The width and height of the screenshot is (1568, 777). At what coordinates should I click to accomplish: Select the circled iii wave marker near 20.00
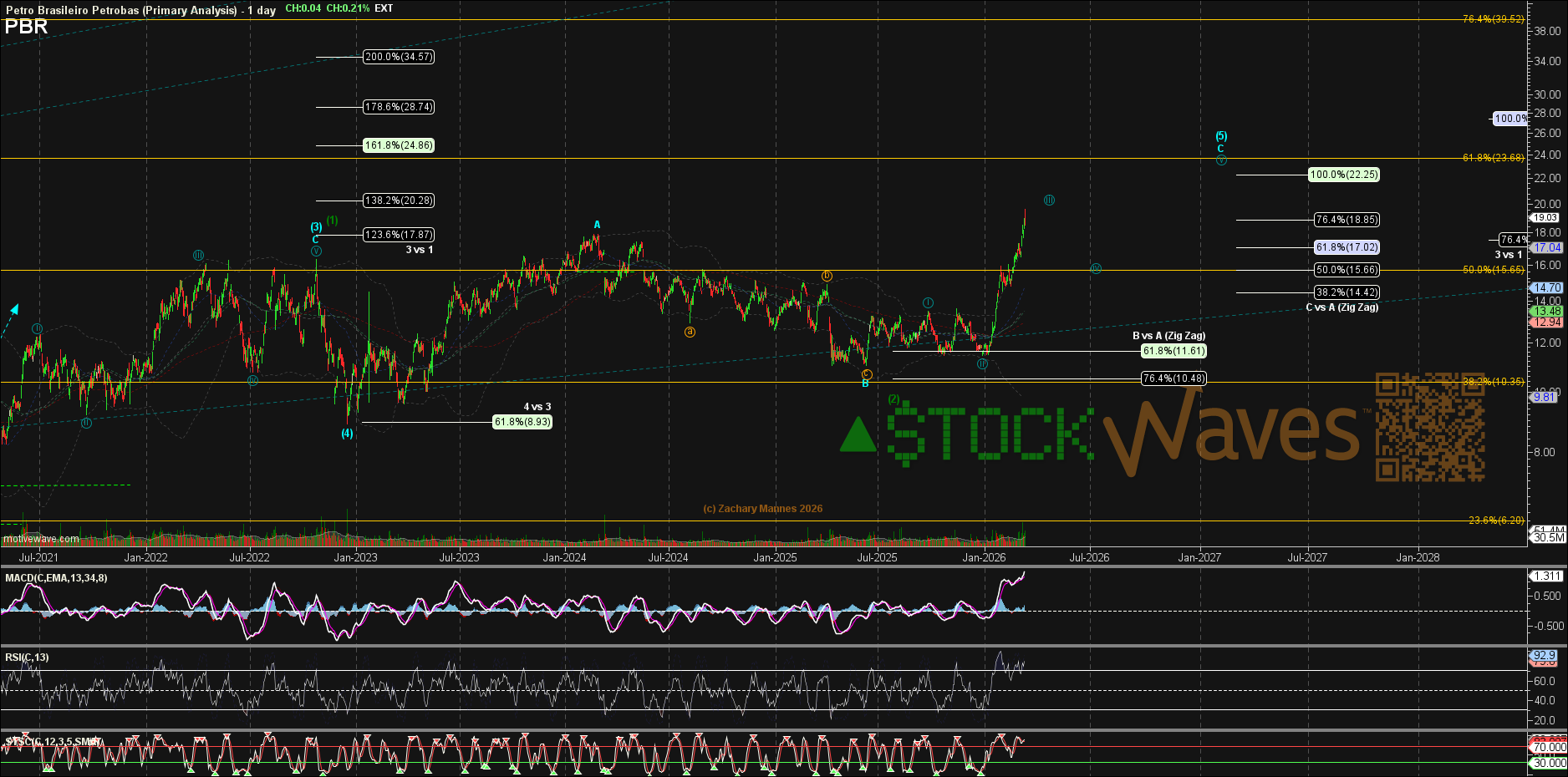pyautogui.click(x=1049, y=201)
